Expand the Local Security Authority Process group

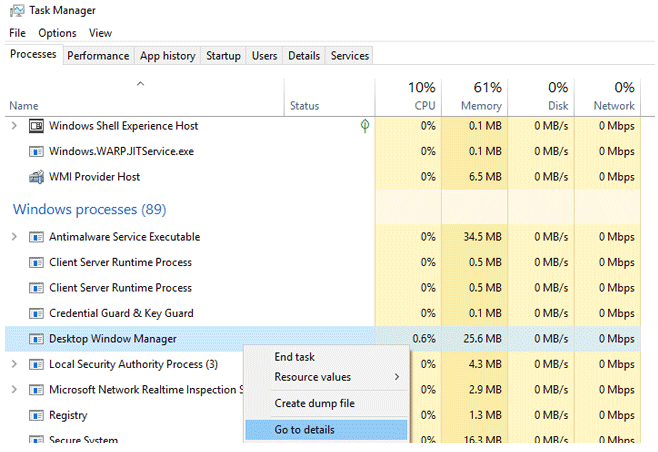click(14, 364)
